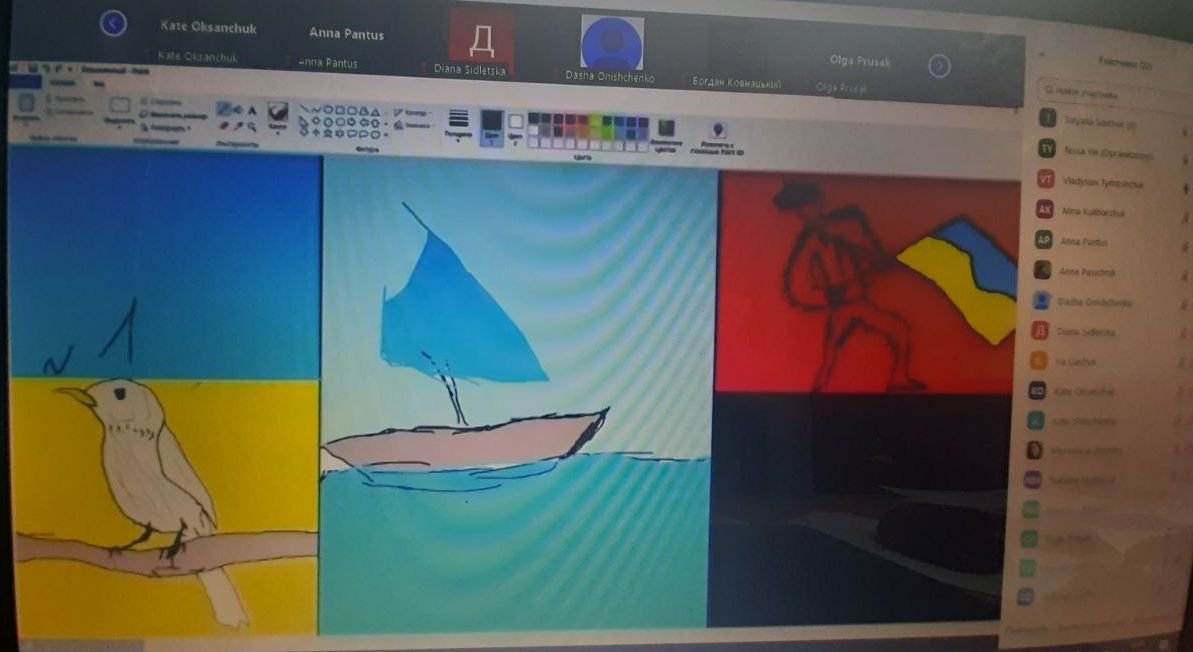This screenshot has width=1193, height=652.
Task: Click TY avatar of Tessa Vin
Action: 1048,149
